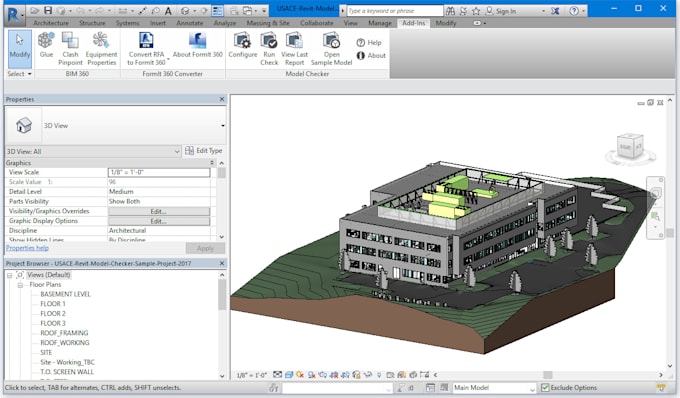Click the detail level icon in view control bar

[278, 375]
